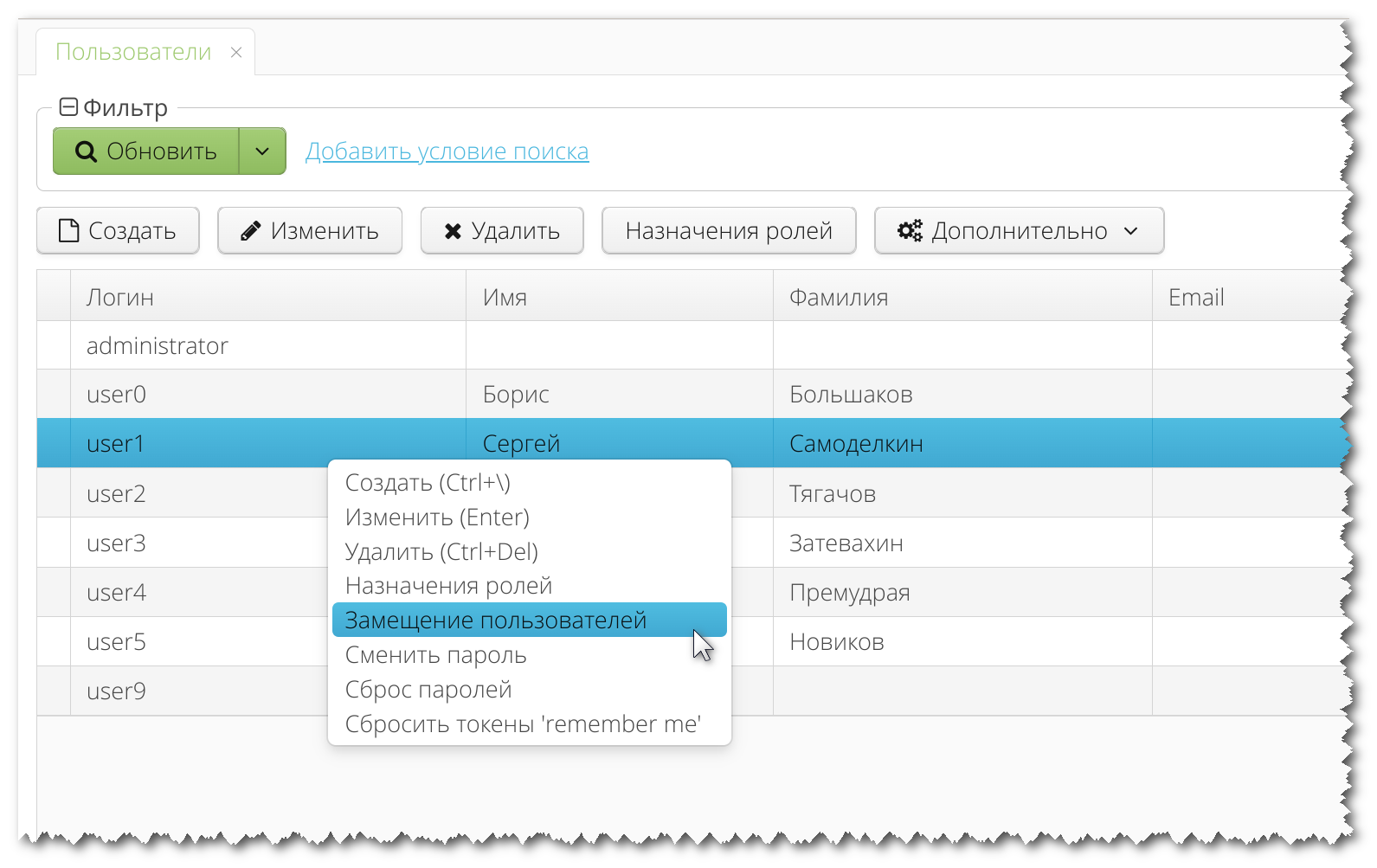Select the user3 login cell
The width and height of the screenshot is (1377, 868).
coord(199,543)
